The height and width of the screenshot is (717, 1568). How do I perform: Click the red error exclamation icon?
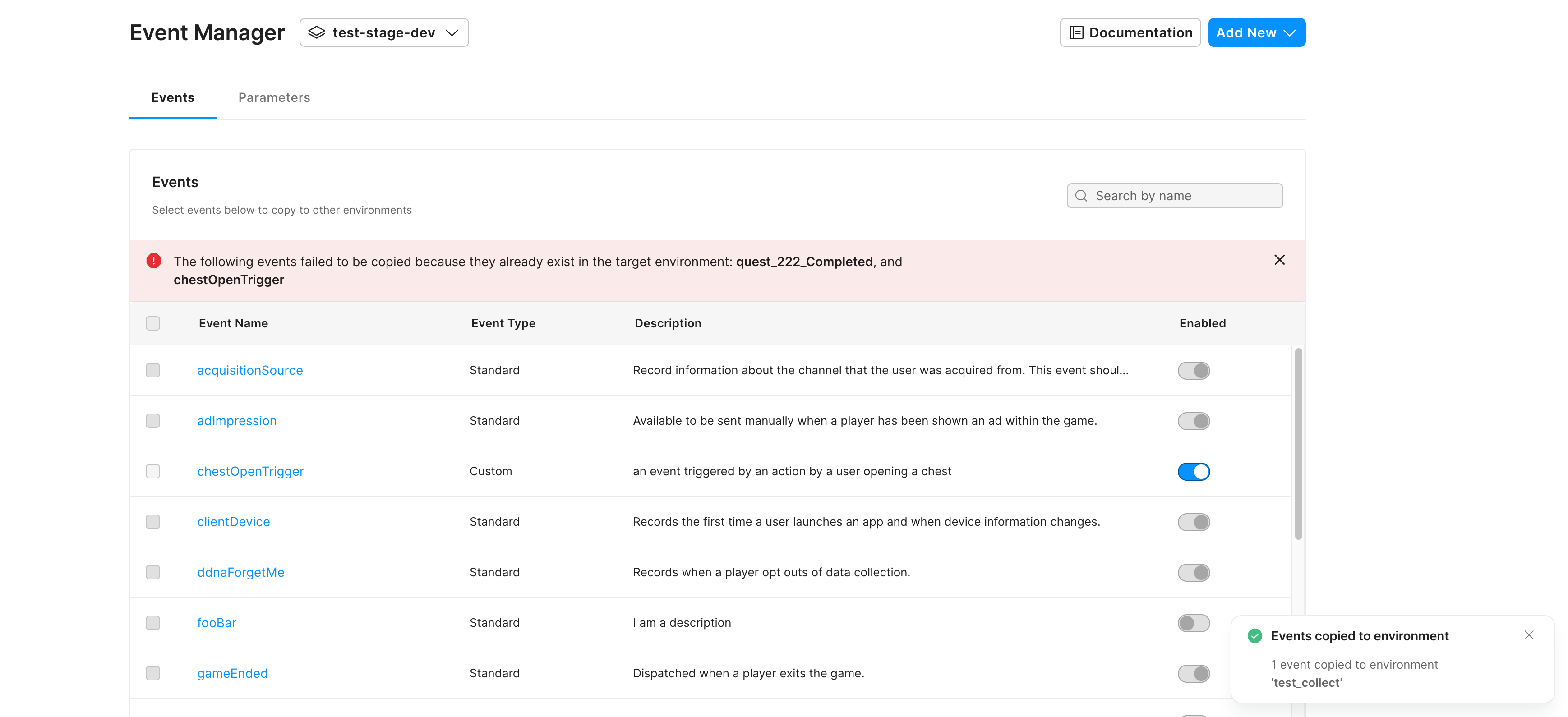[154, 261]
